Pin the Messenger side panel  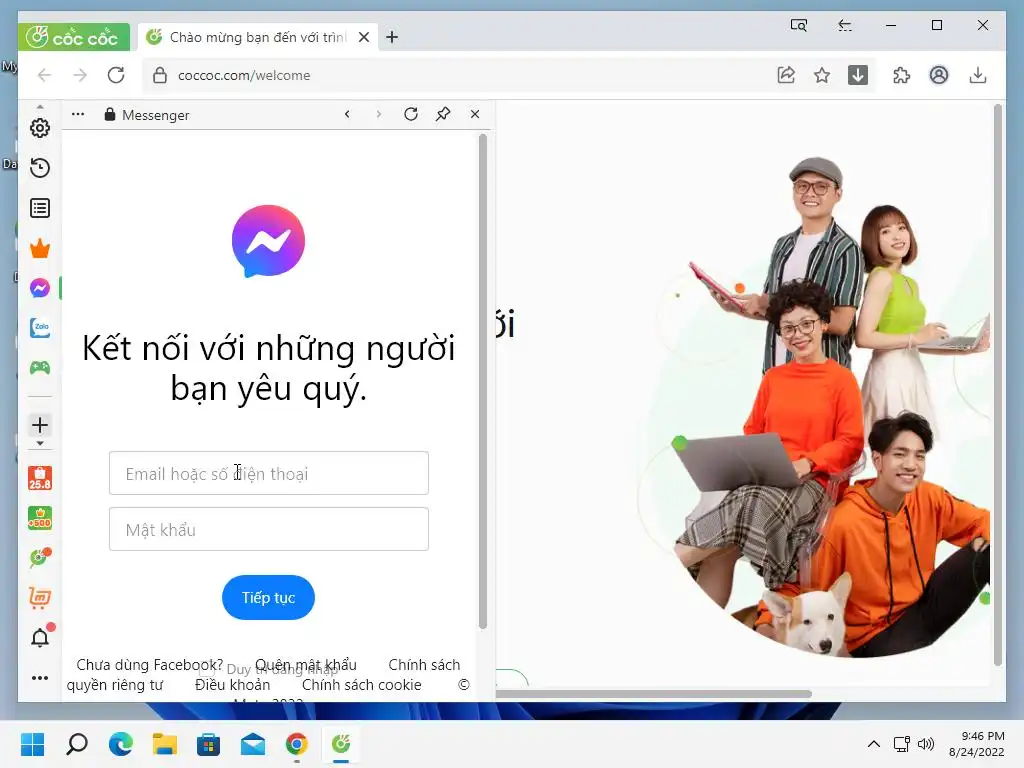tap(443, 114)
